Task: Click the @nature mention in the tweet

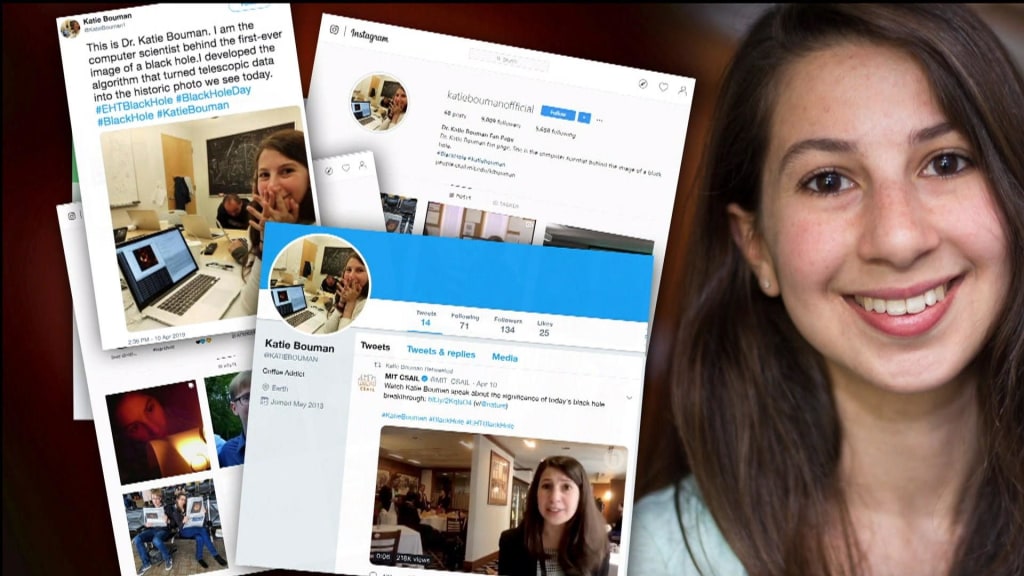Action: coord(493,405)
